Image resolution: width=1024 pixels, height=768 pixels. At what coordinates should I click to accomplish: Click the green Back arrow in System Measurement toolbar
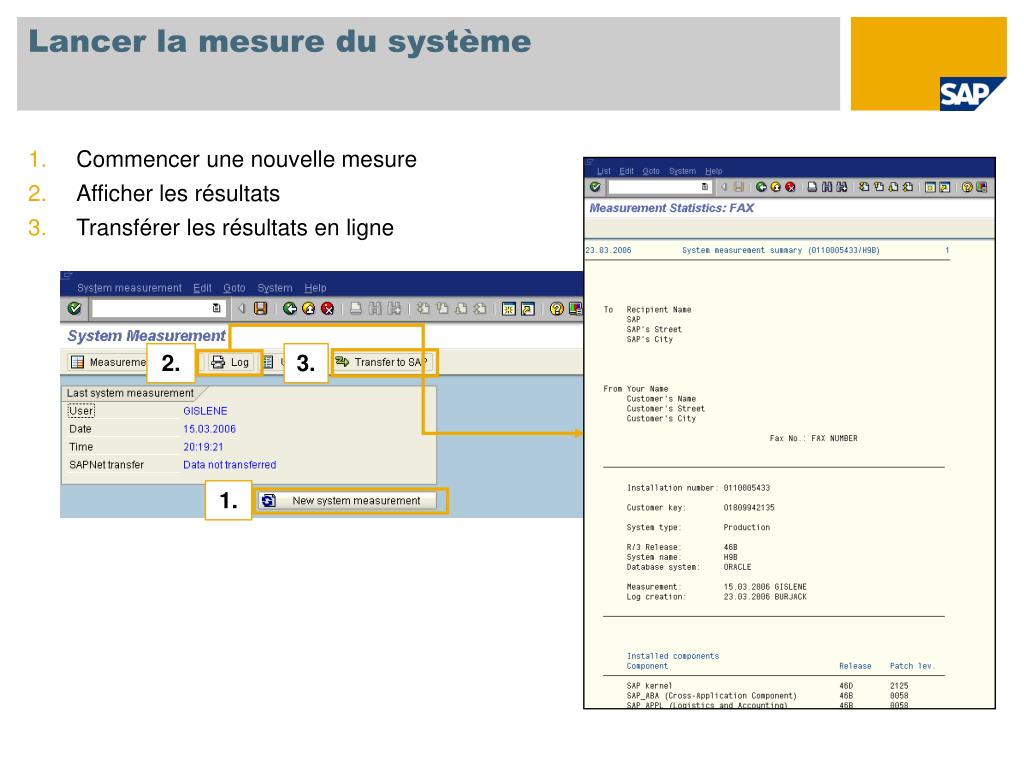point(290,308)
